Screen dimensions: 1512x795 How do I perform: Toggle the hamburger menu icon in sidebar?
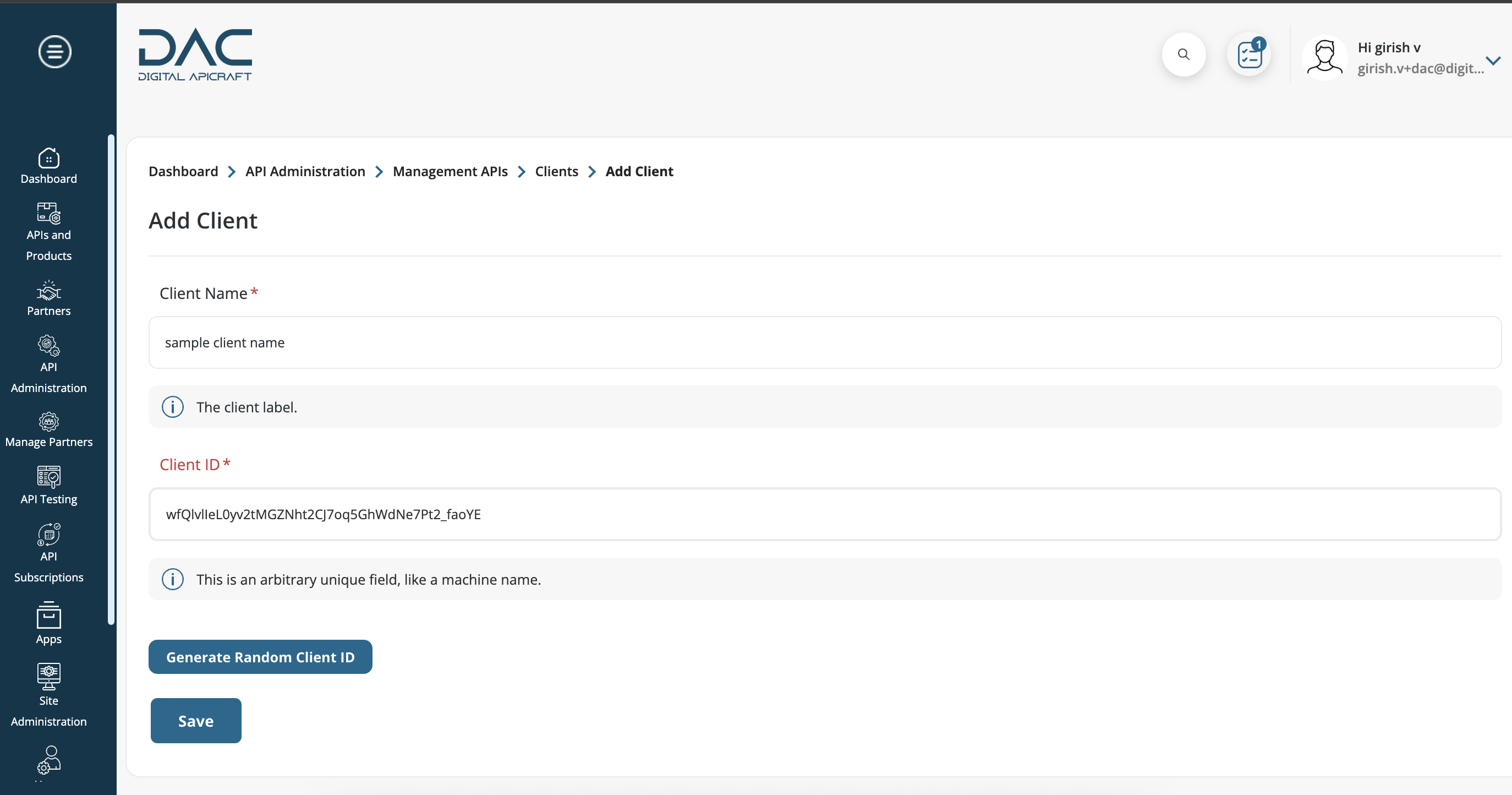point(54,52)
